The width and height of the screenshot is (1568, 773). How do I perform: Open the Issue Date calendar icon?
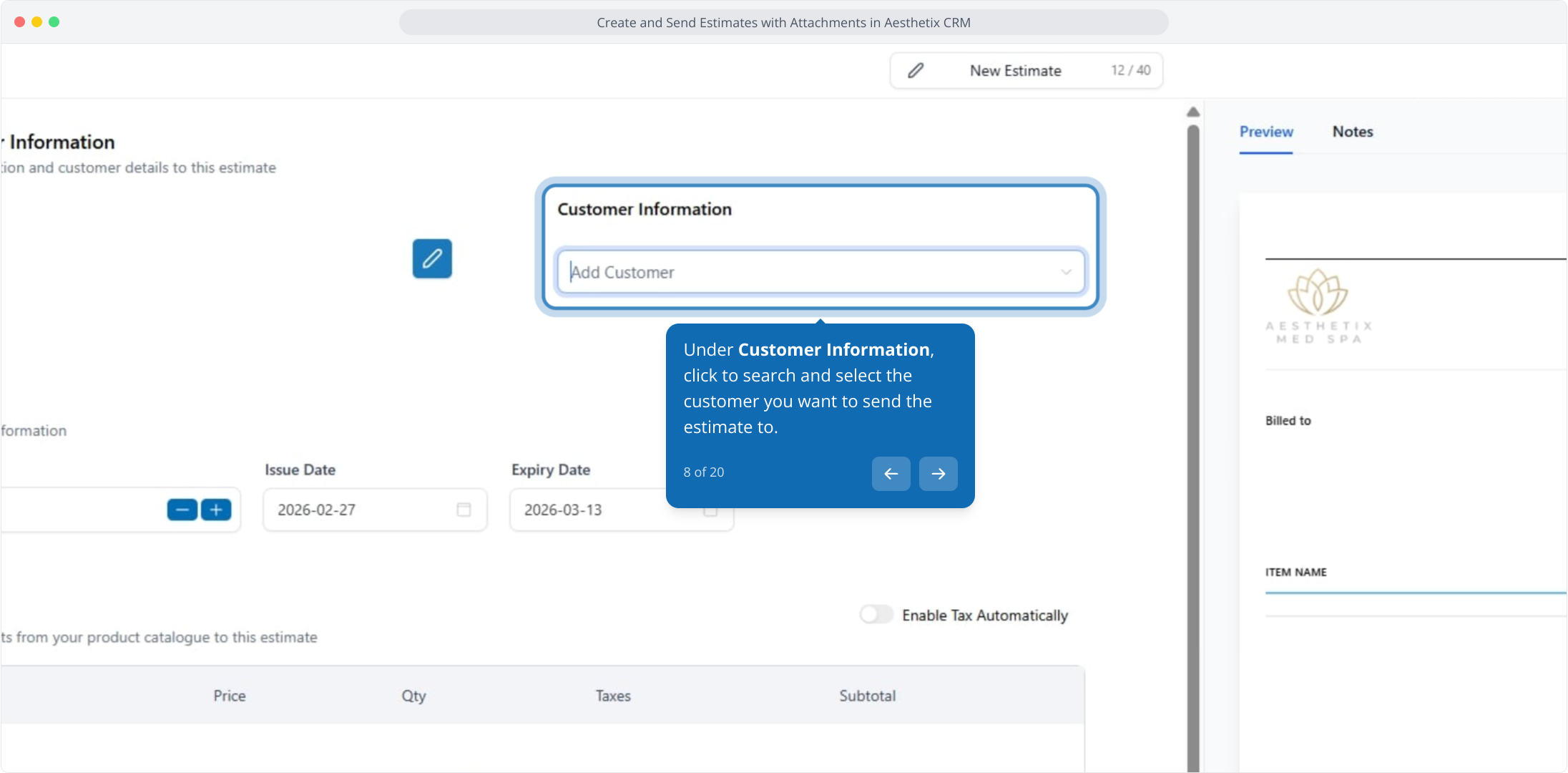464,510
